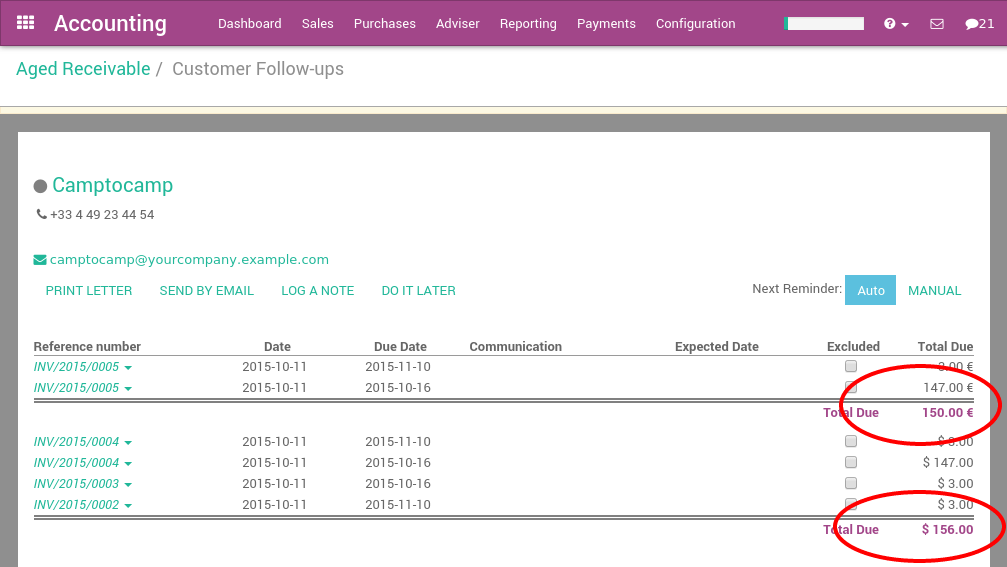Open the help question mark menu
This screenshot has width=1007, height=567.
click(x=895, y=24)
